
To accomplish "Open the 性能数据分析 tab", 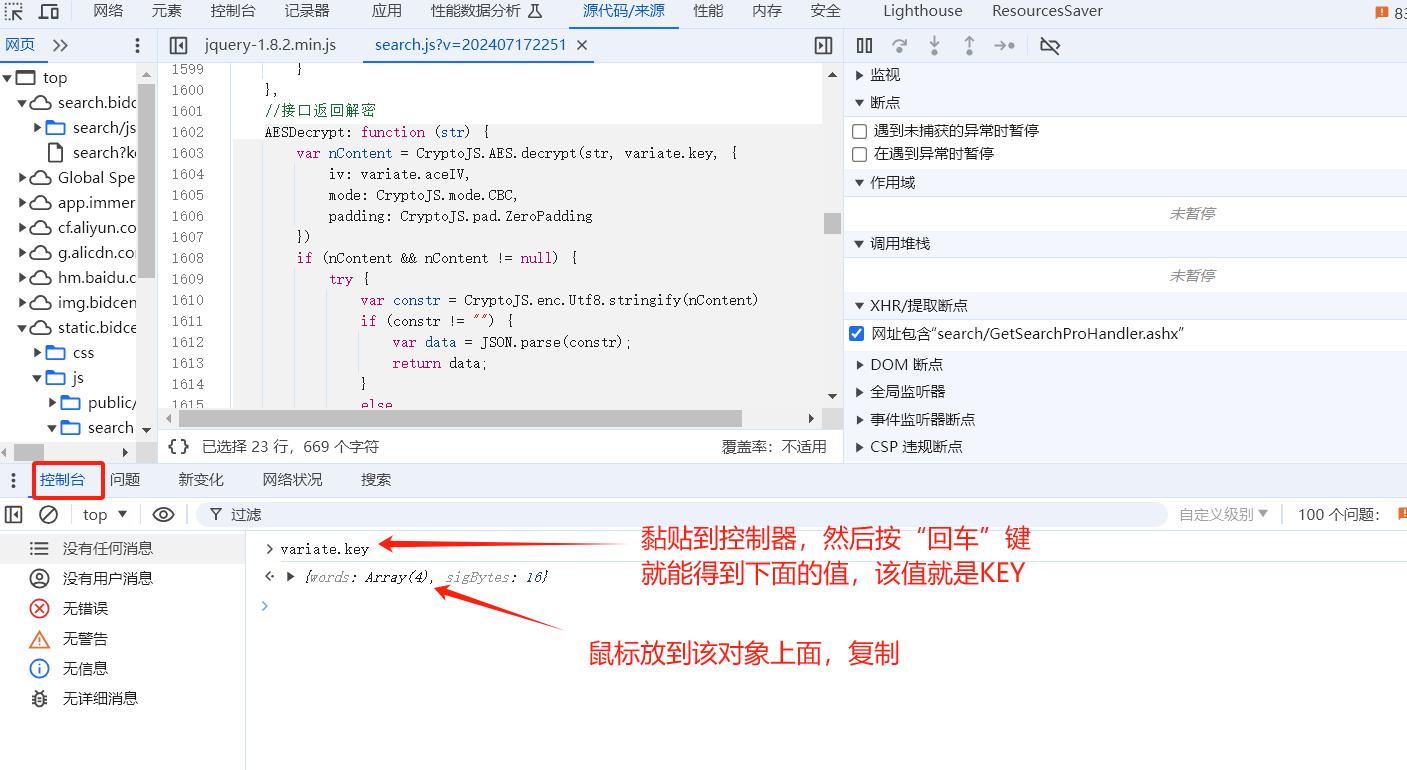I will [486, 11].
